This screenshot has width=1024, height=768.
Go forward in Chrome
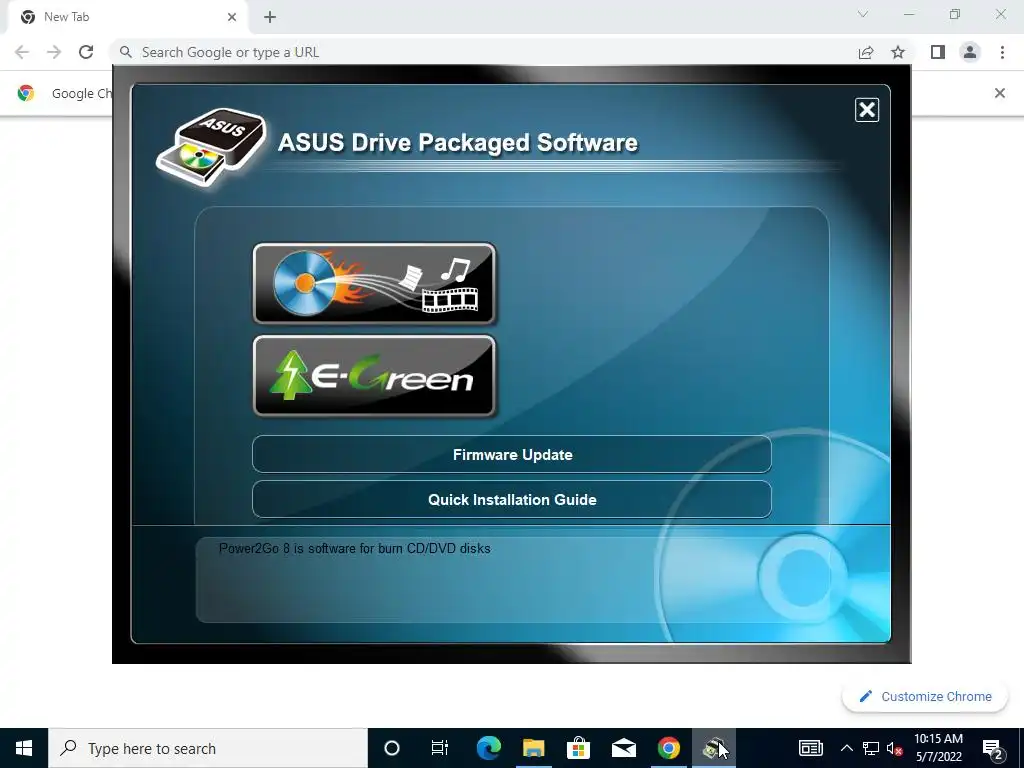coord(54,52)
